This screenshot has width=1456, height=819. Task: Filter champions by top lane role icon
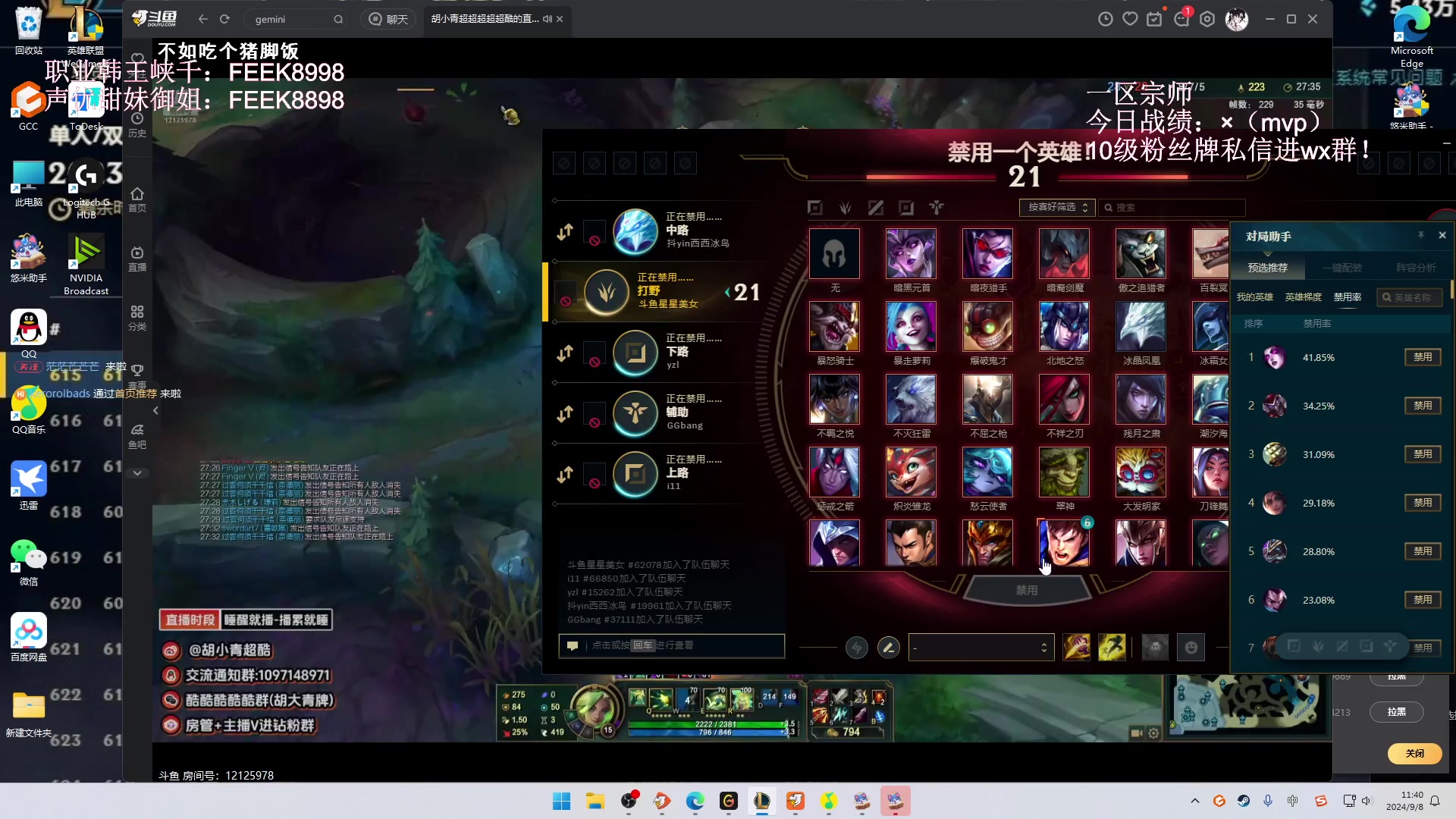click(x=815, y=208)
